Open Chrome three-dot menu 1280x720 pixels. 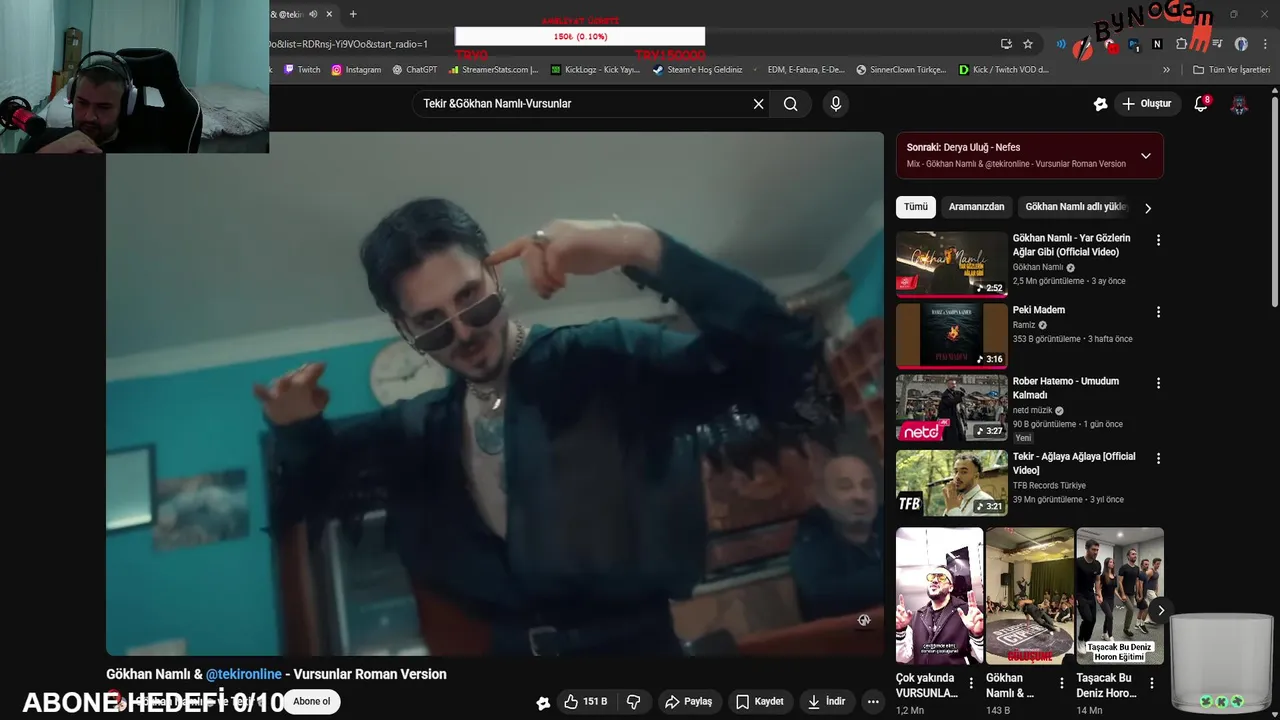[x=1265, y=44]
